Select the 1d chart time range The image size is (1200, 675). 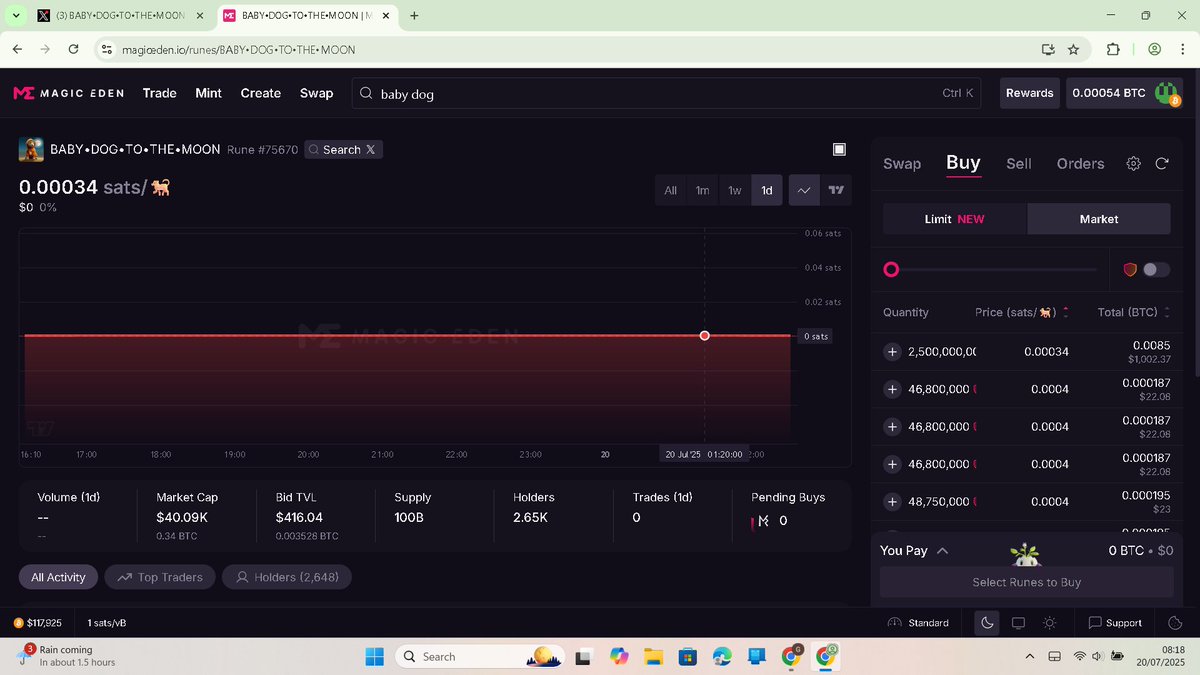(x=767, y=190)
